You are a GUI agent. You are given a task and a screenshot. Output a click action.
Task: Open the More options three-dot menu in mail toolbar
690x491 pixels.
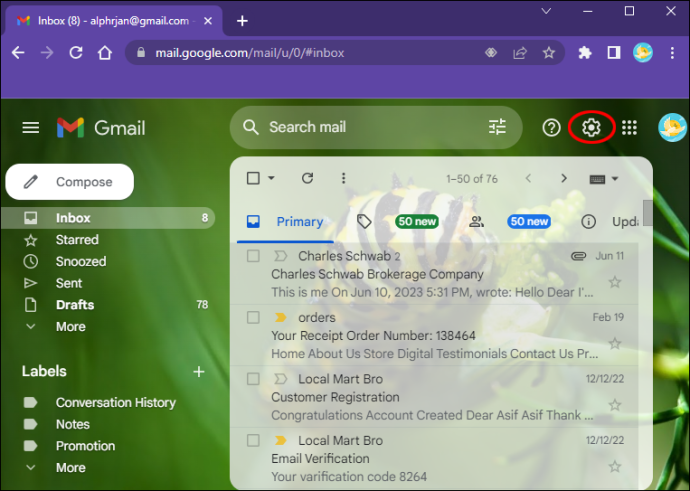coord(344,178)
